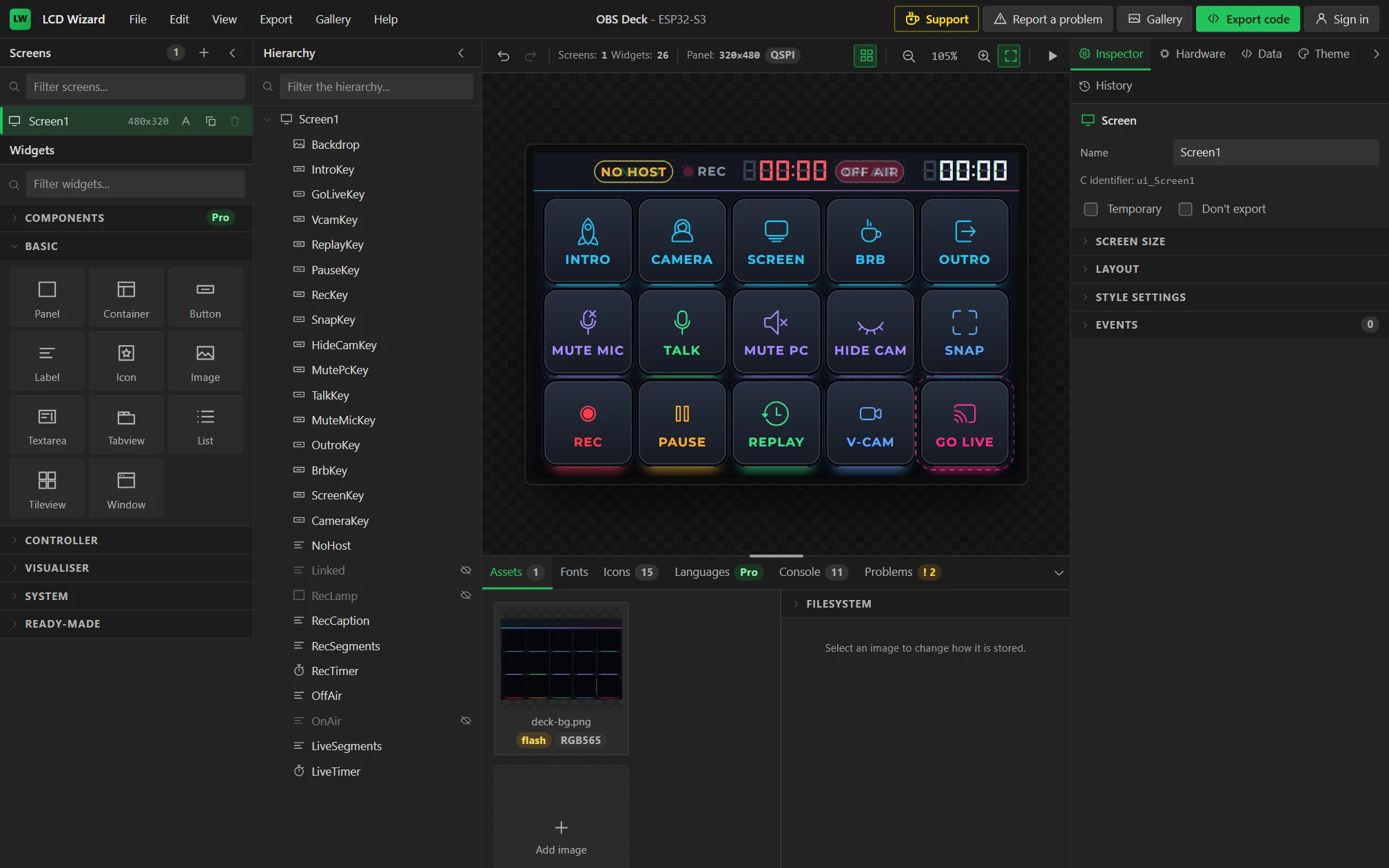Show the hidden RecLamp widget
This screenshot has width=1389, height=868.
tap(466, 596)
